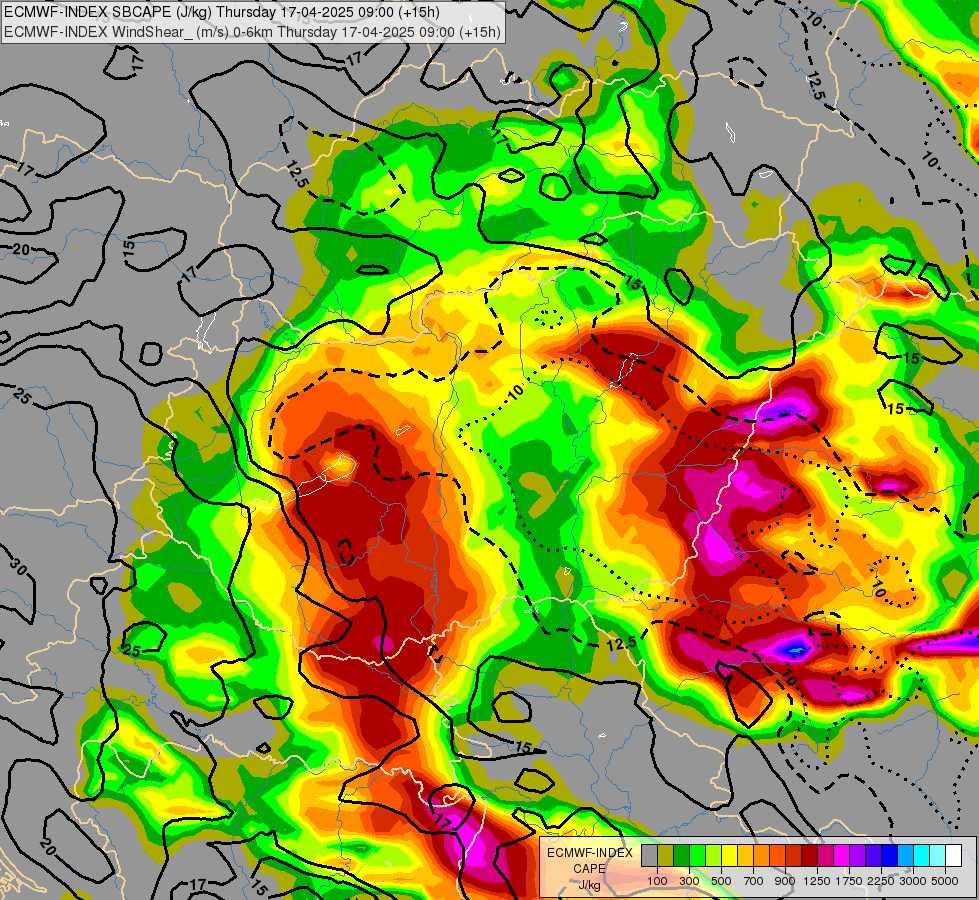Click the 30 wind shear contour label
Screen dimensions: 979x900
[x=19, y=566]
